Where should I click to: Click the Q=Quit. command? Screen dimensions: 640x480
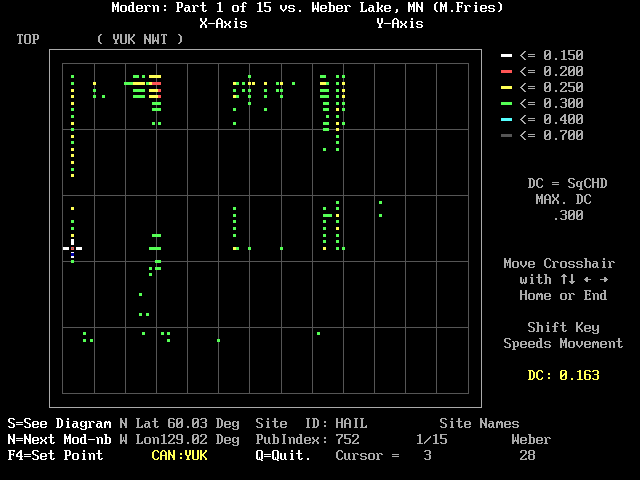point(283,455)
